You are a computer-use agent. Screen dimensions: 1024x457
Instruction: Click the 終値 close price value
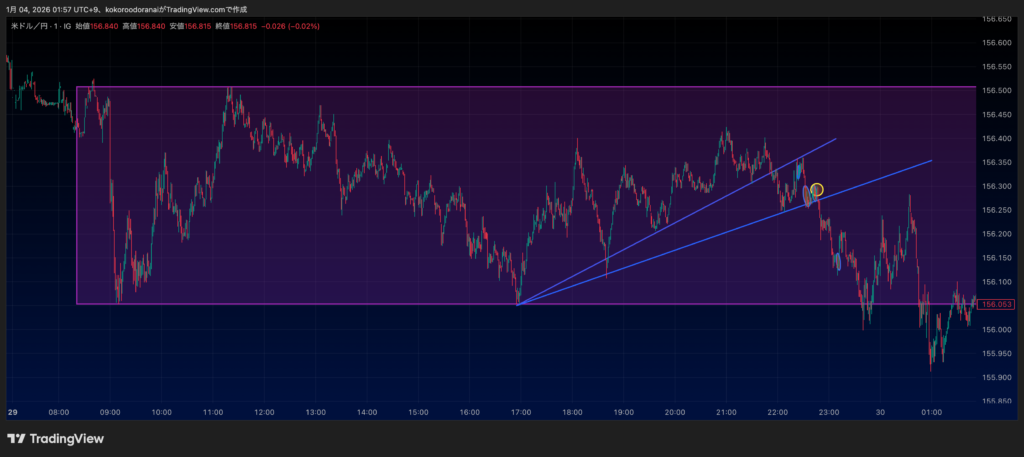(244, 27)
